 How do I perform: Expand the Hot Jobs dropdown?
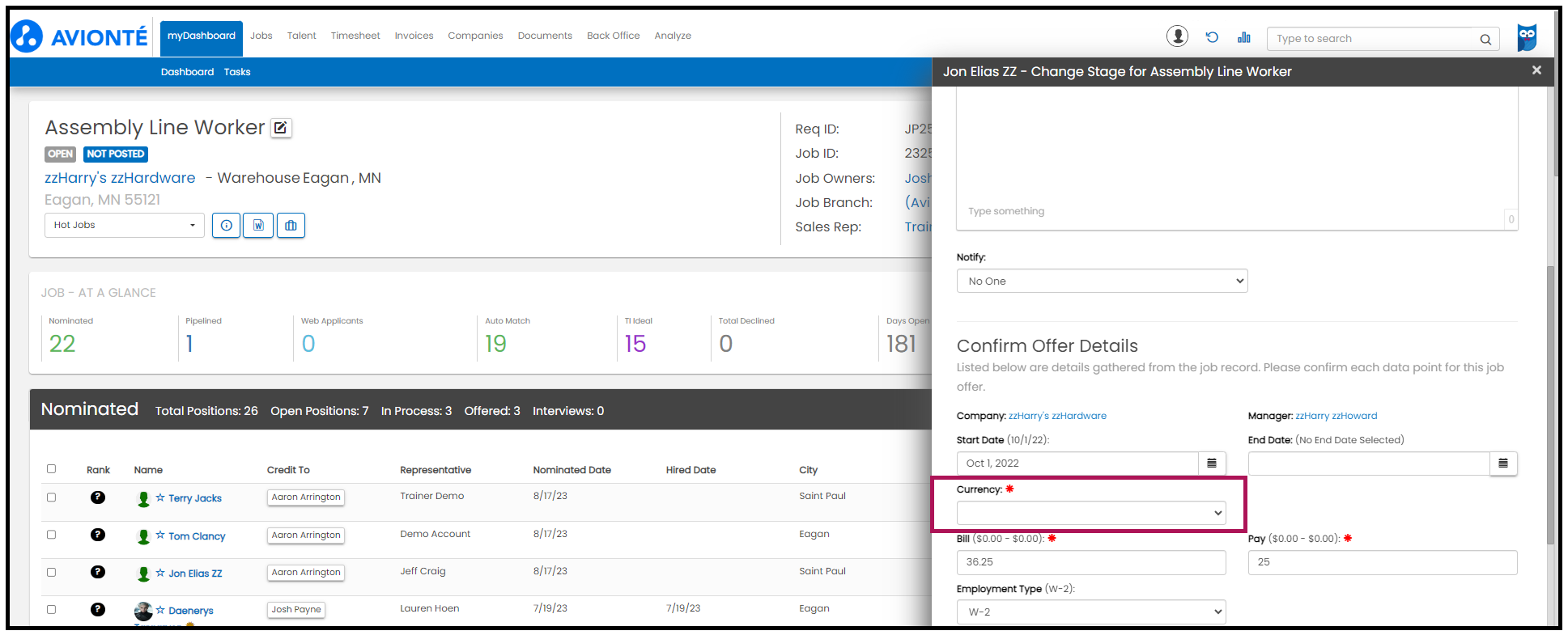coord(124,226)
